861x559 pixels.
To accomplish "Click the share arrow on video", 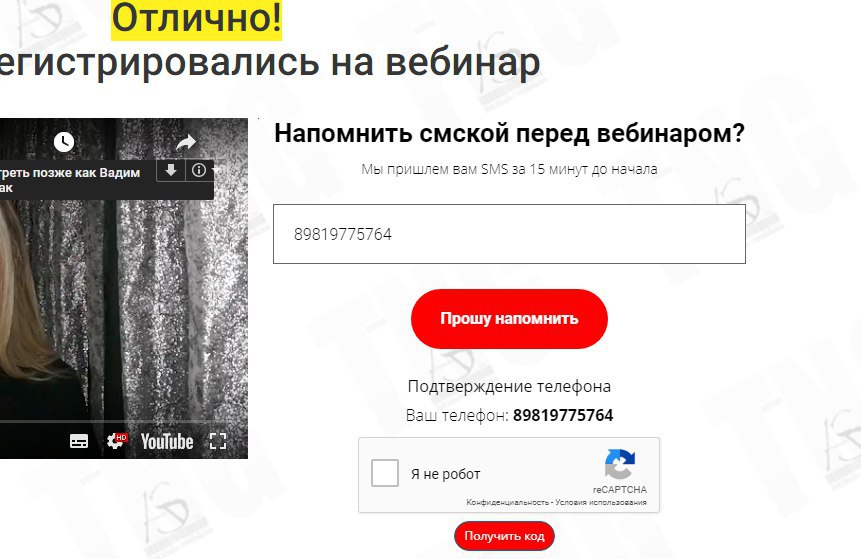I will pyautogui.click(x=186, y=142).
